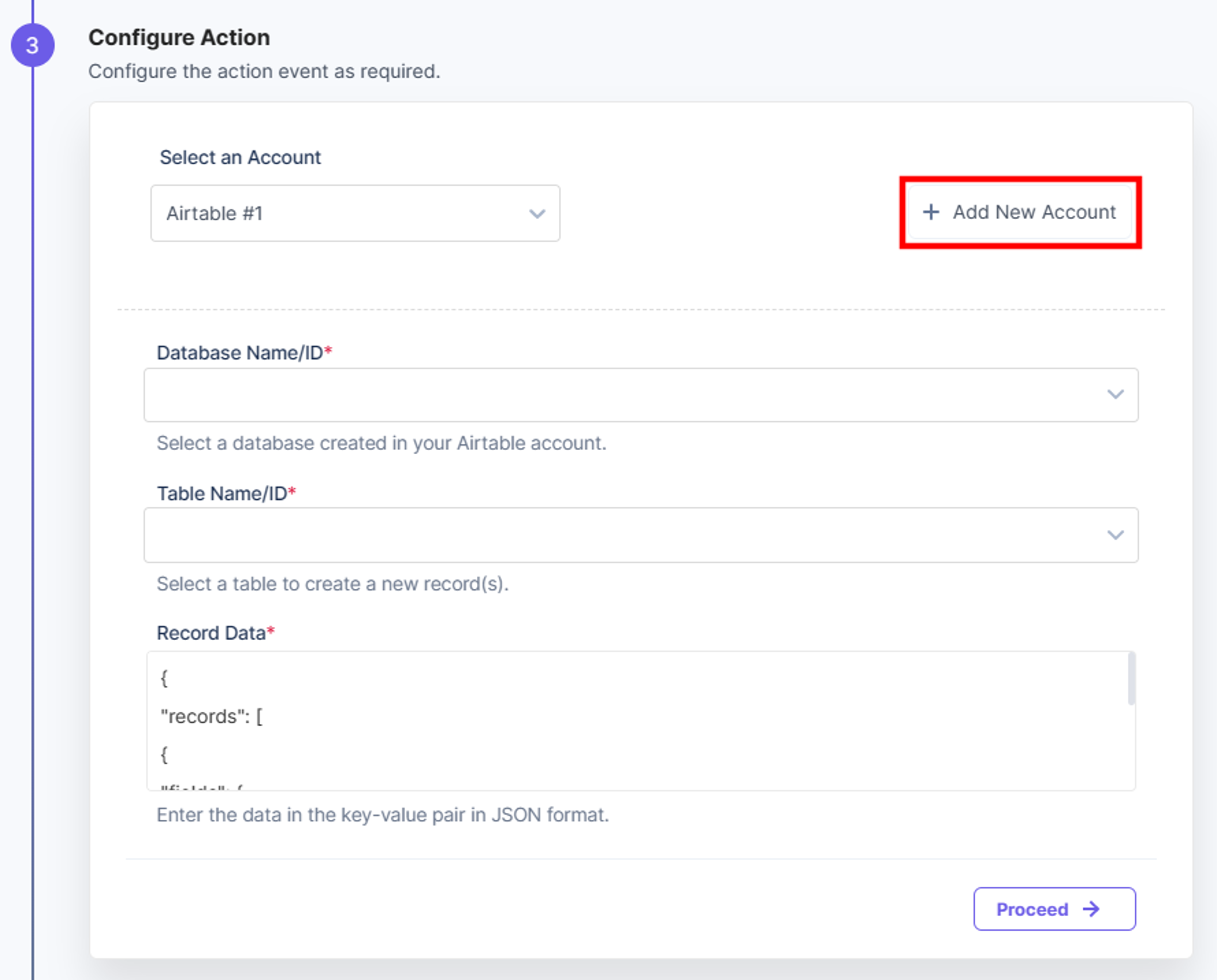
Task: Click "Select a database created in your Airtable account."
Action: [381, 443]
